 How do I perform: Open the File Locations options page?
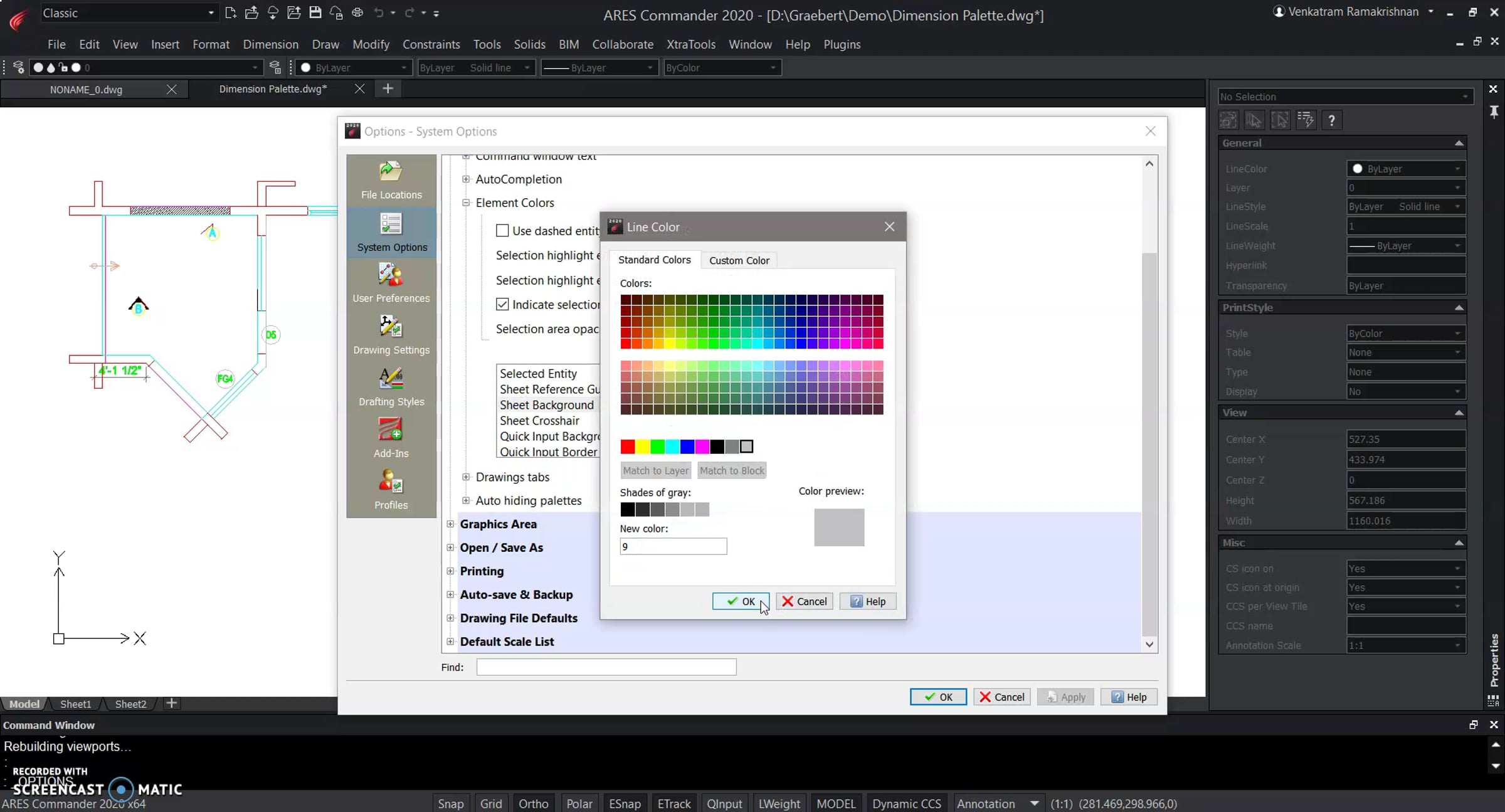click(391, 181)
